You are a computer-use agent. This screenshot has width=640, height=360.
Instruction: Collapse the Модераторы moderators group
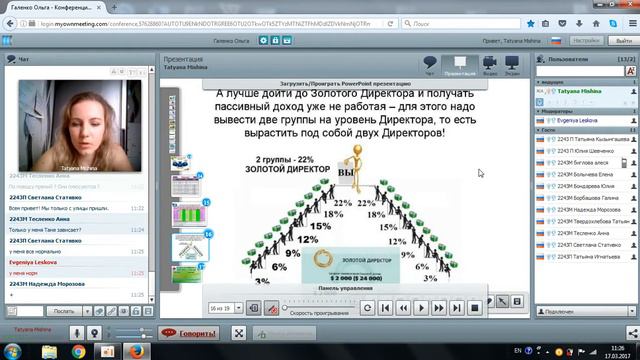pos(538,111)
